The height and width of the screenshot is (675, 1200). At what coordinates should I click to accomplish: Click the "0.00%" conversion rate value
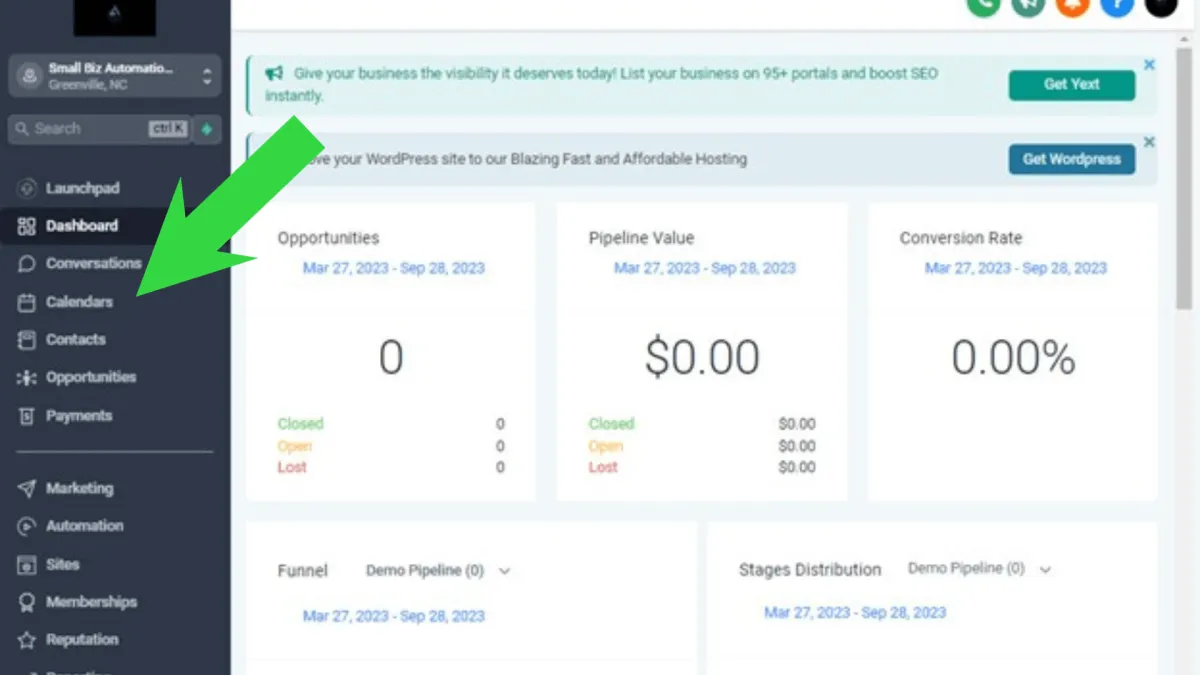coord(1013,357)
